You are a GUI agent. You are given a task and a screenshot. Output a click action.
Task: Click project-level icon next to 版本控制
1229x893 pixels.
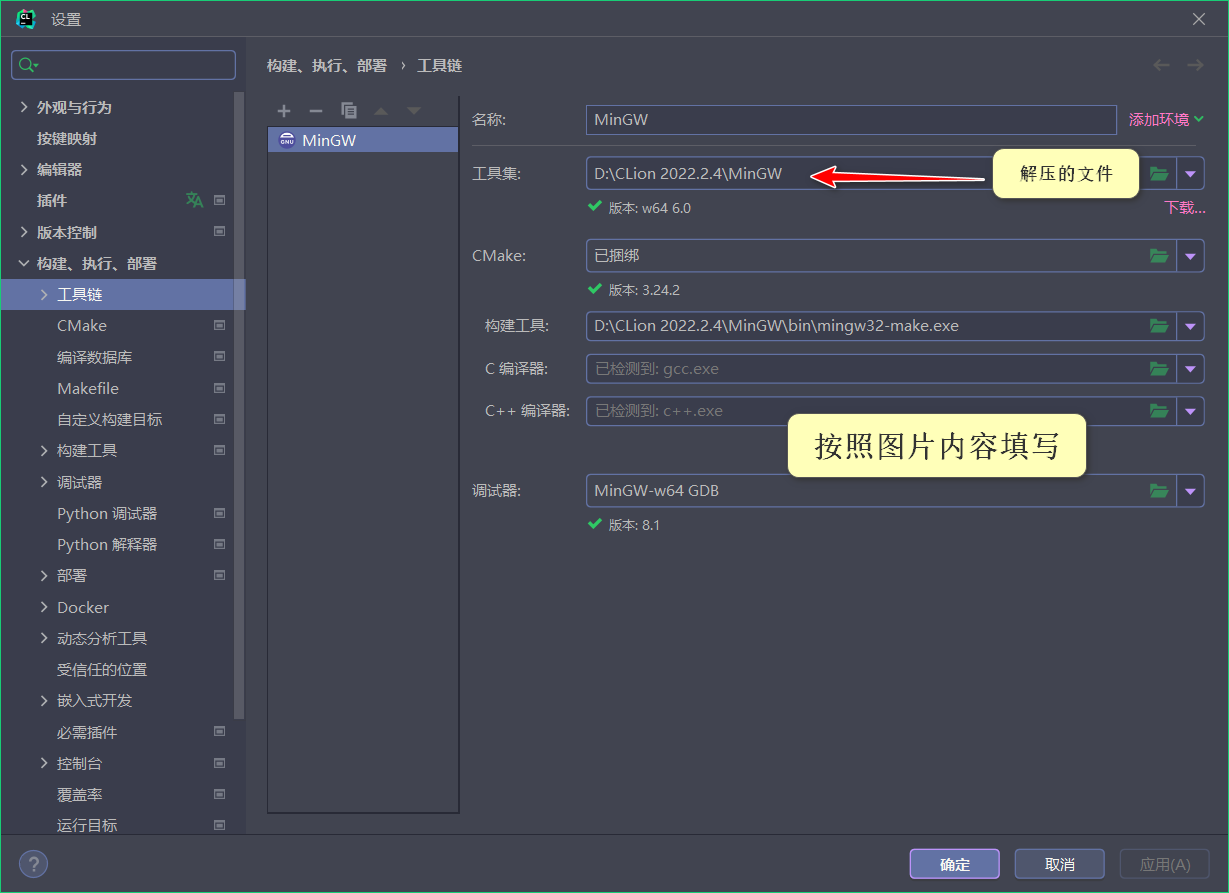tap(220, 232)
